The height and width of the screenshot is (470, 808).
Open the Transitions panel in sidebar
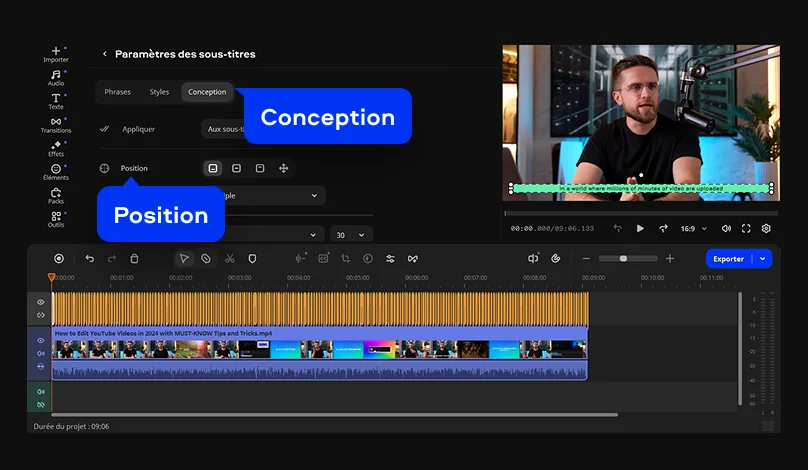pos(56,123)
